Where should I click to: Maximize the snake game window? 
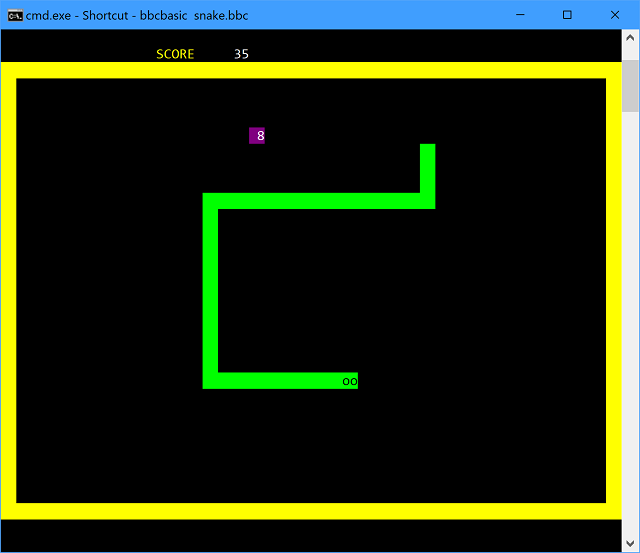pos(567,15)
